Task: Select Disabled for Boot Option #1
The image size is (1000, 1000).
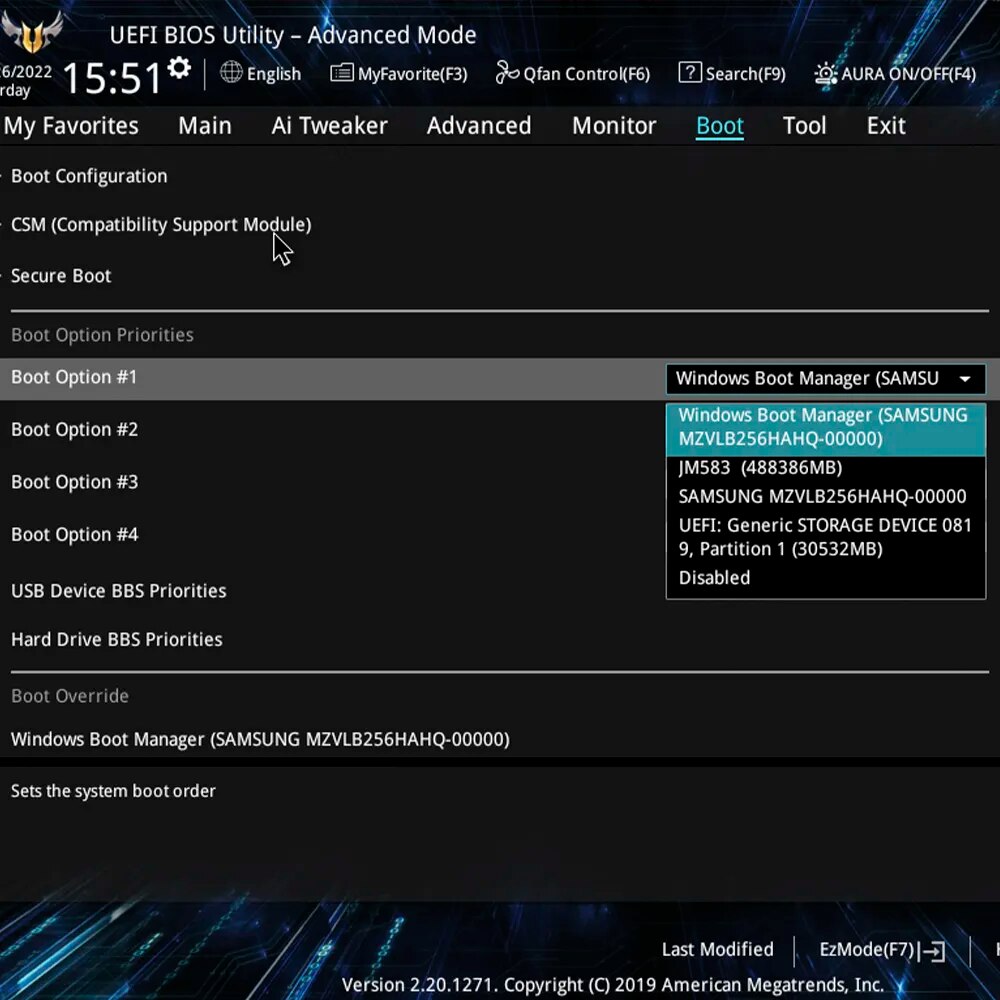Action: [714, 578]
